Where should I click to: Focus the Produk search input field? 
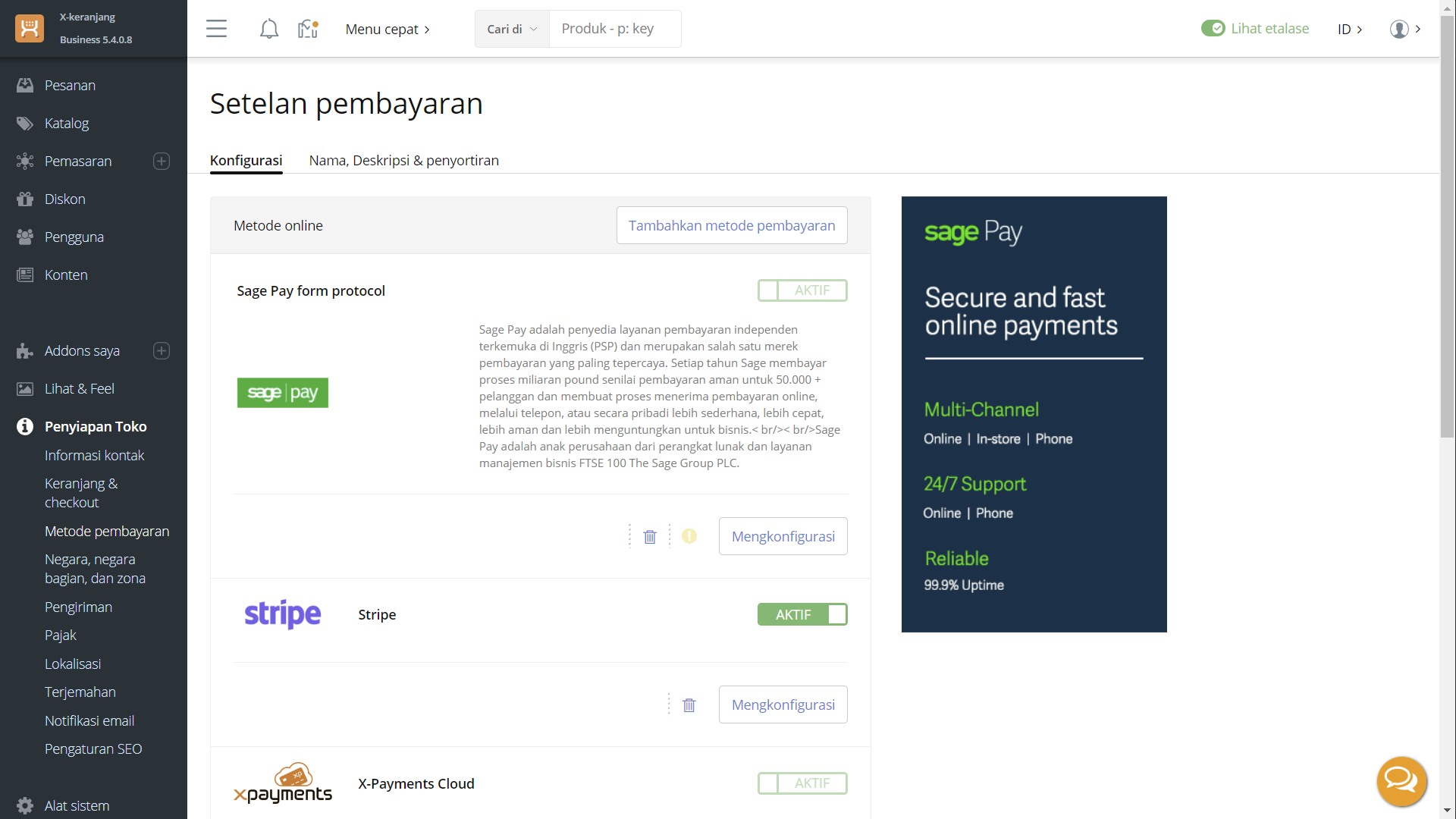click(x=614, y=29)
